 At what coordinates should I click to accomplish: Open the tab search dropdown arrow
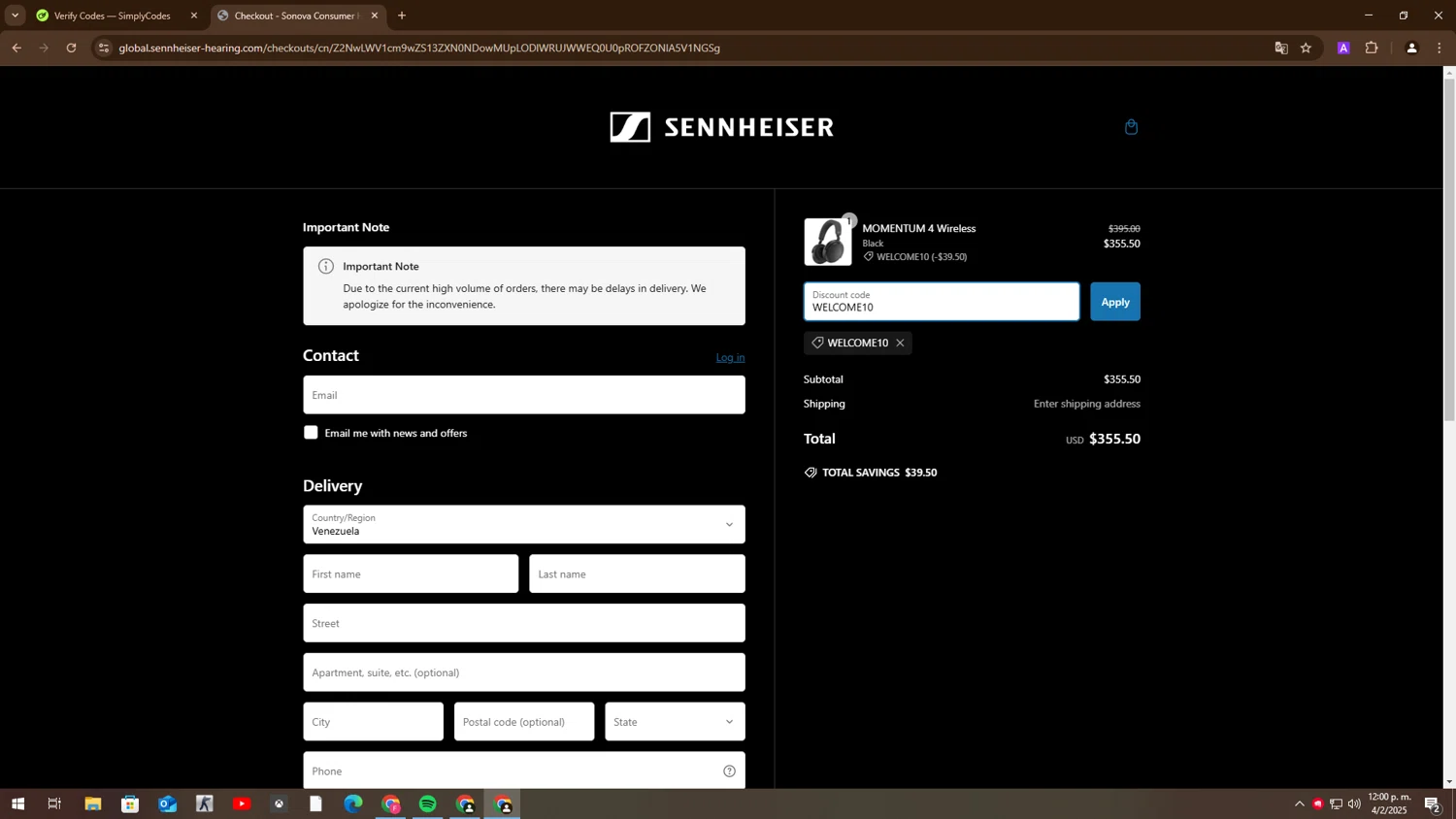pos(15,16)
